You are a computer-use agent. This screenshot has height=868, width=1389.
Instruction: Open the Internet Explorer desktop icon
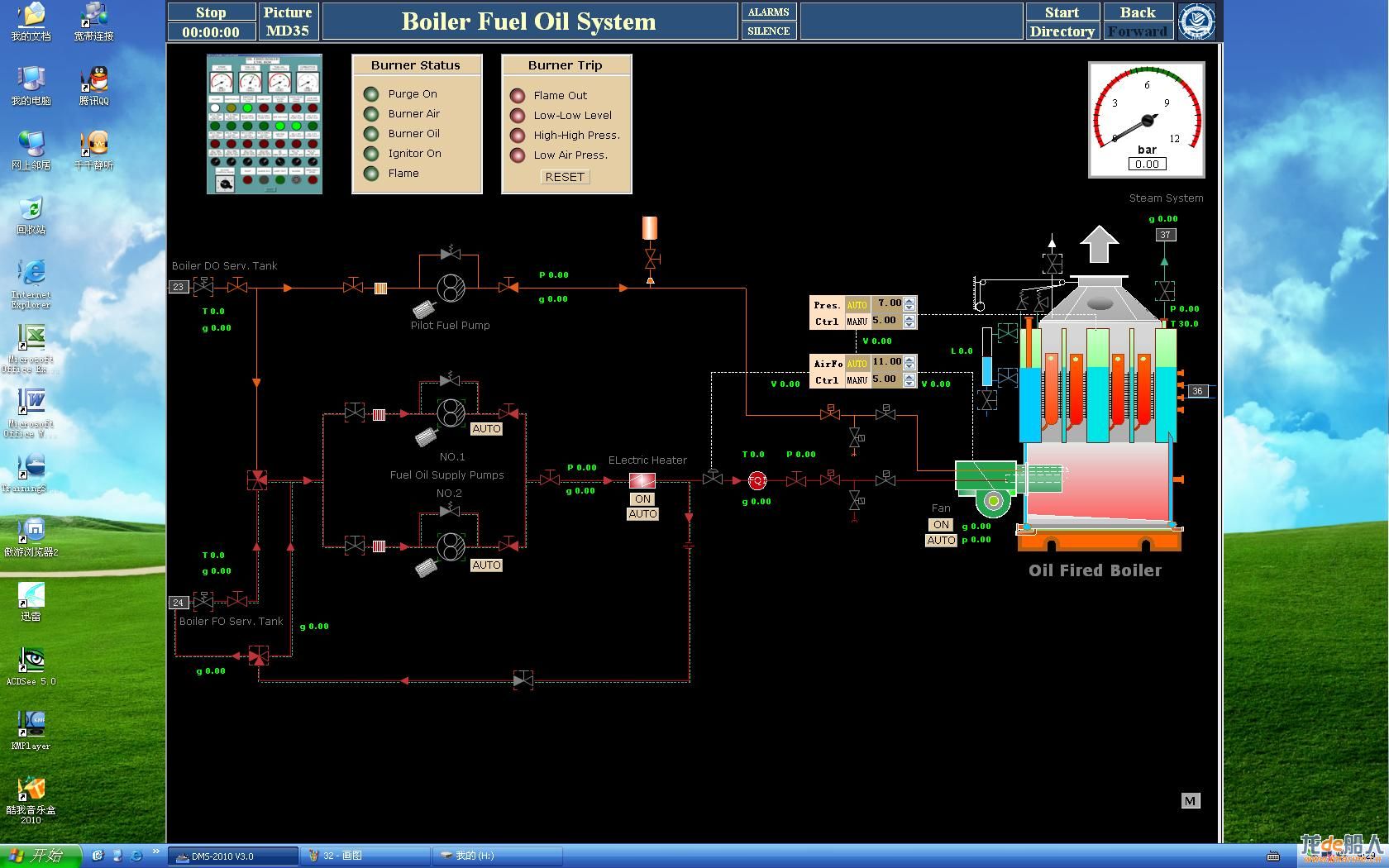31,284
